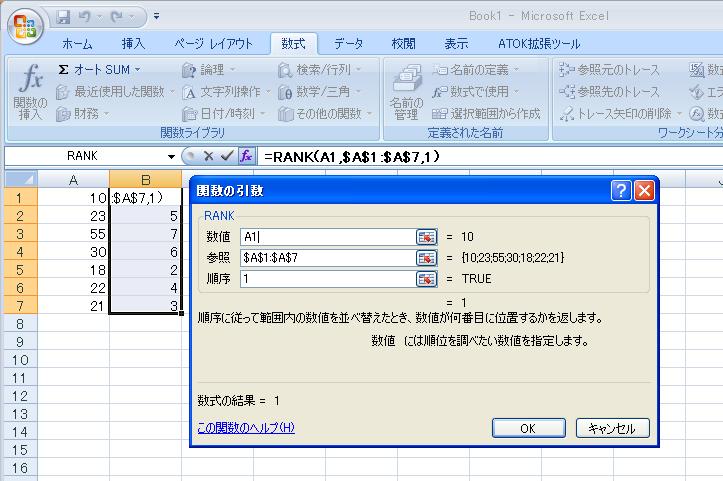The width and height of the screenshot is (723, 481).
Task: Open the 論理 functions menu
Action: [x=208, y=70]
